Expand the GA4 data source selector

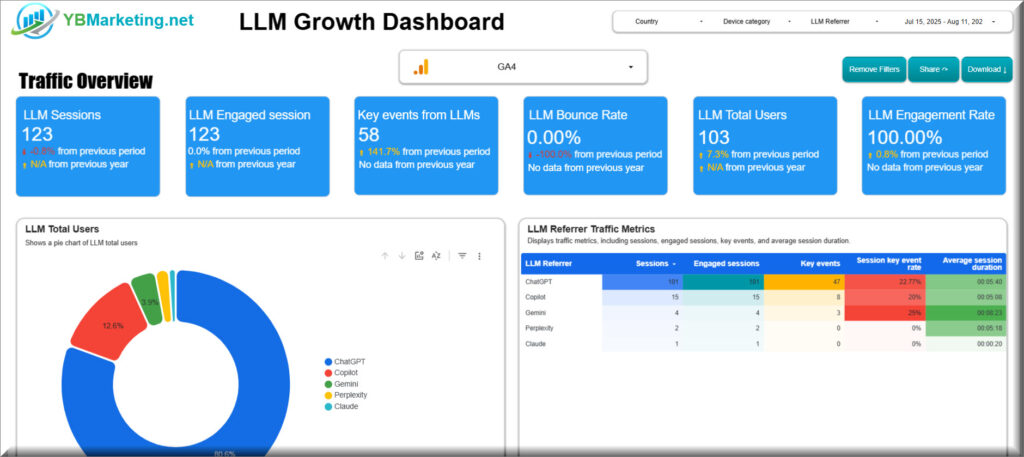tap(523, 67)
